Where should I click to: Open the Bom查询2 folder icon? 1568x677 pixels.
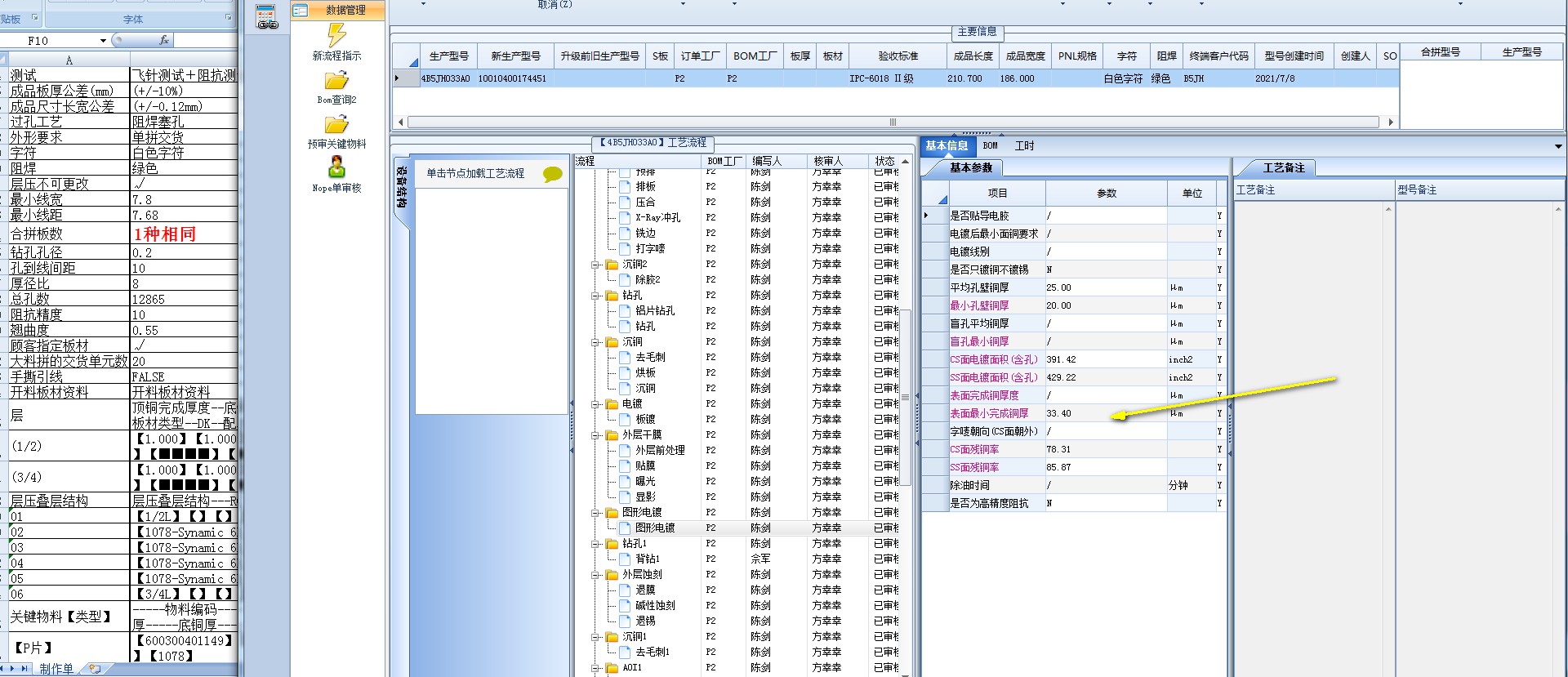[336, 80]
